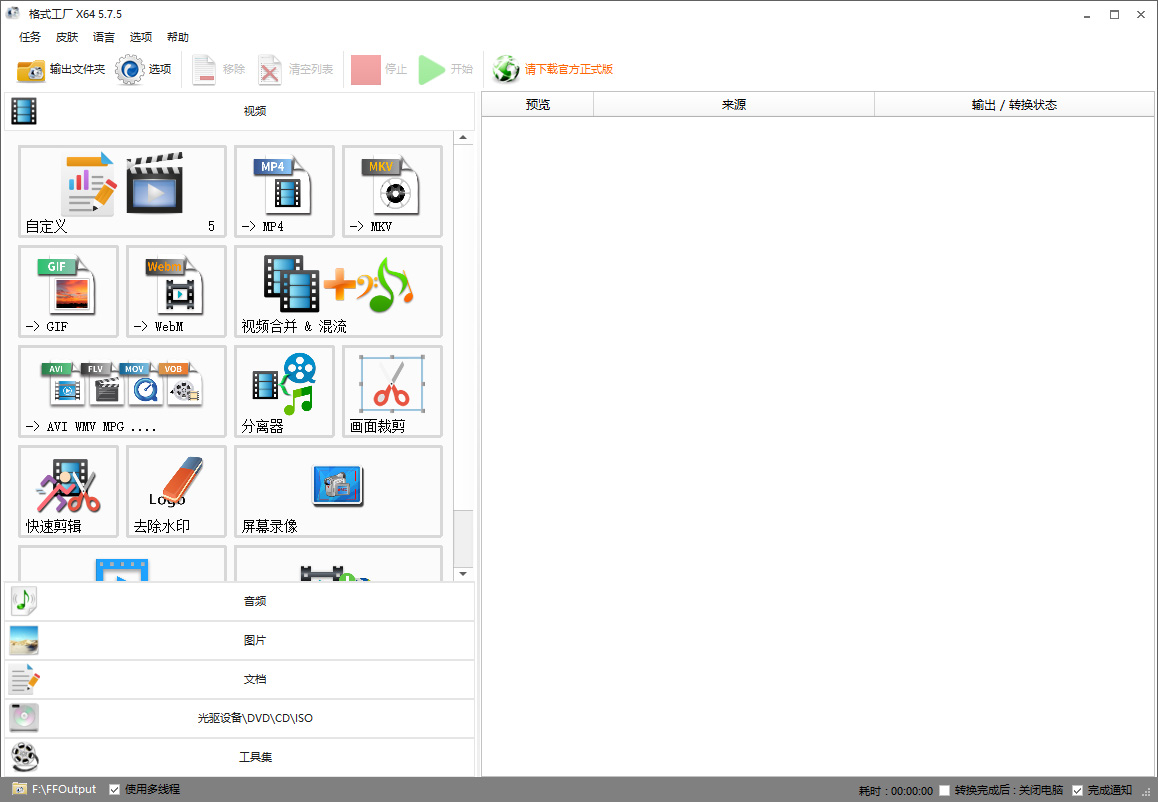Expand the 工具集 category panel
The height and width of the screenshot is (802, 1158).
[240, 757]
